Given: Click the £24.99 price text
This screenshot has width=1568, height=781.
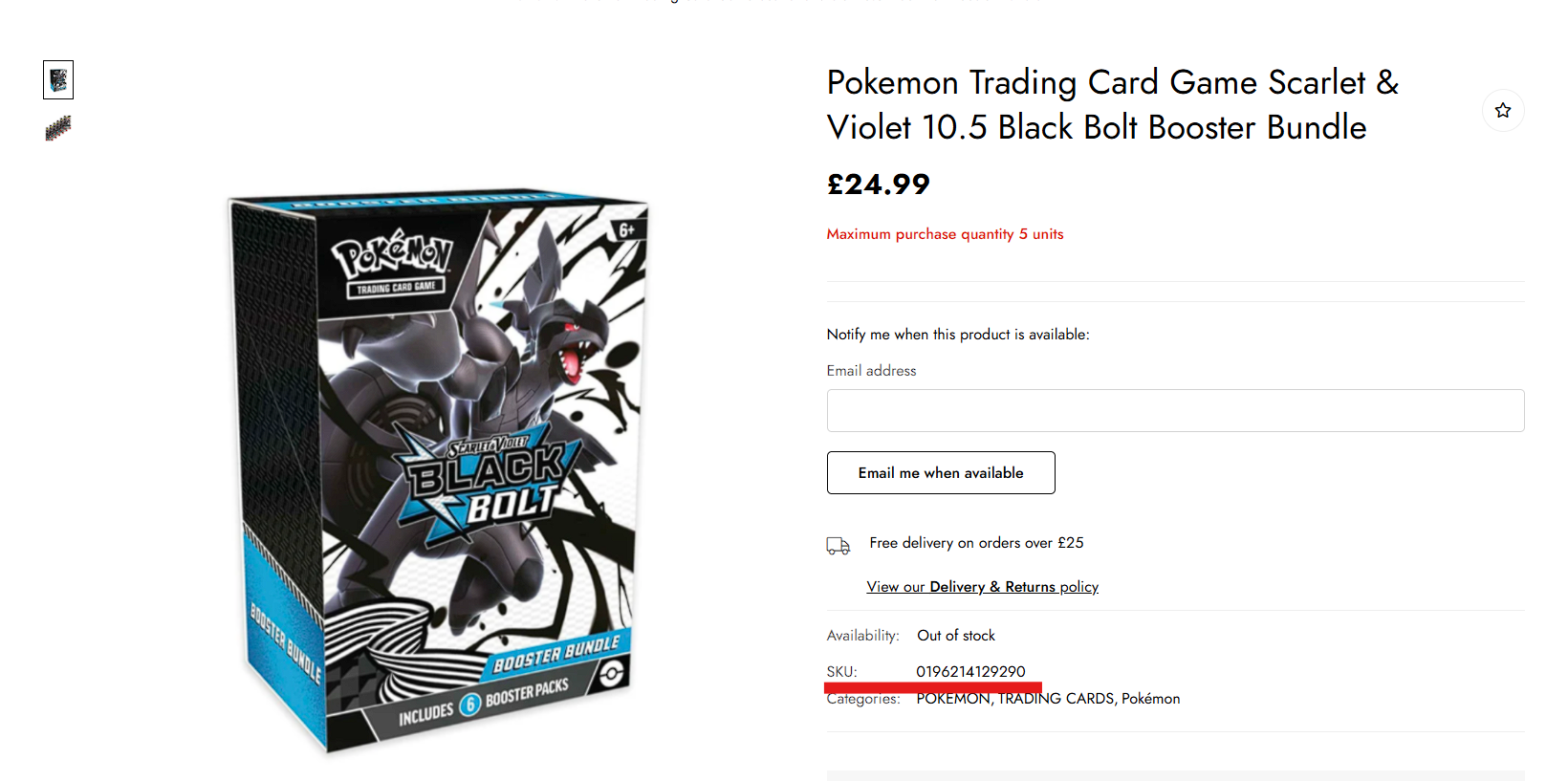Looking at the screenshot, I should [878, 184].
